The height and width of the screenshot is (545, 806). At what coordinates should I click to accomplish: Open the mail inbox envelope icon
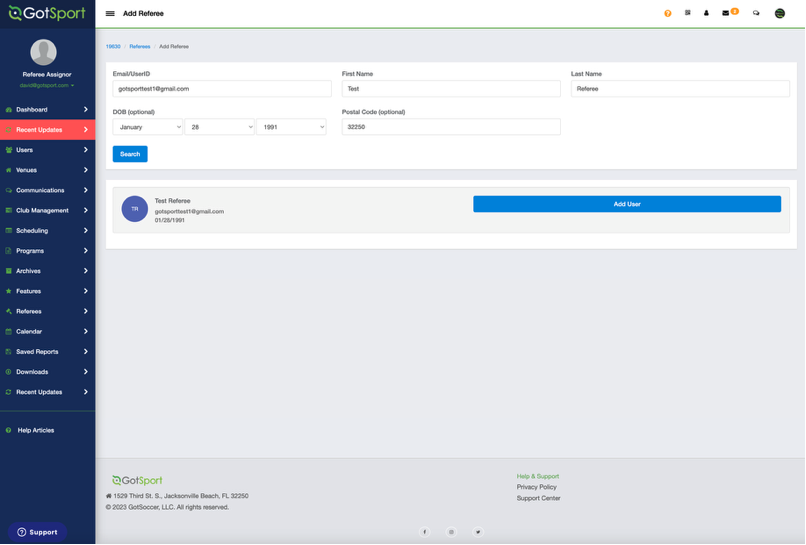pos(727,13)
